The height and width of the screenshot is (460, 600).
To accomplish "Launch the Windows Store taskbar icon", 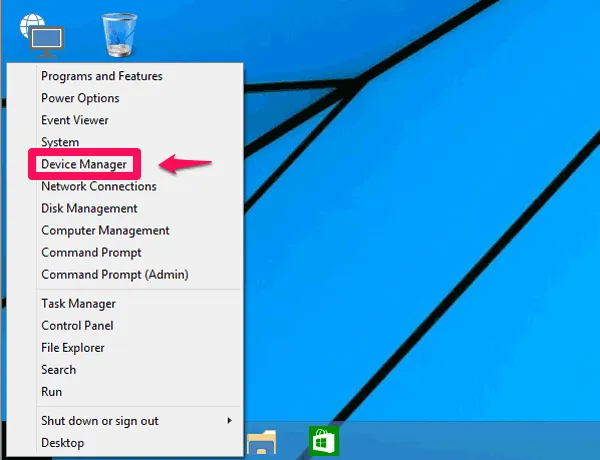I will tap(323, 441).
